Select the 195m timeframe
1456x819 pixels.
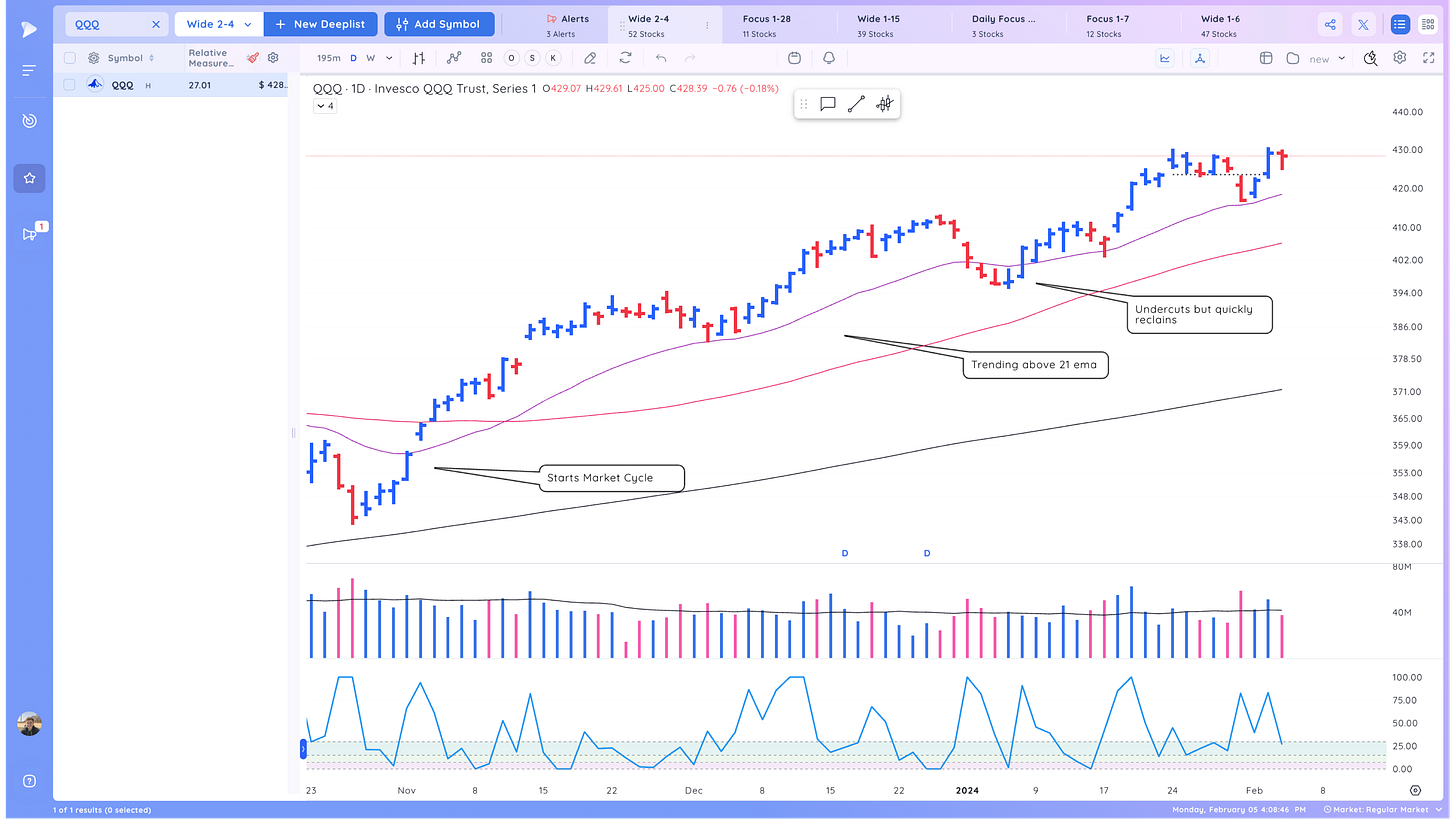click(x=329, y=58)
